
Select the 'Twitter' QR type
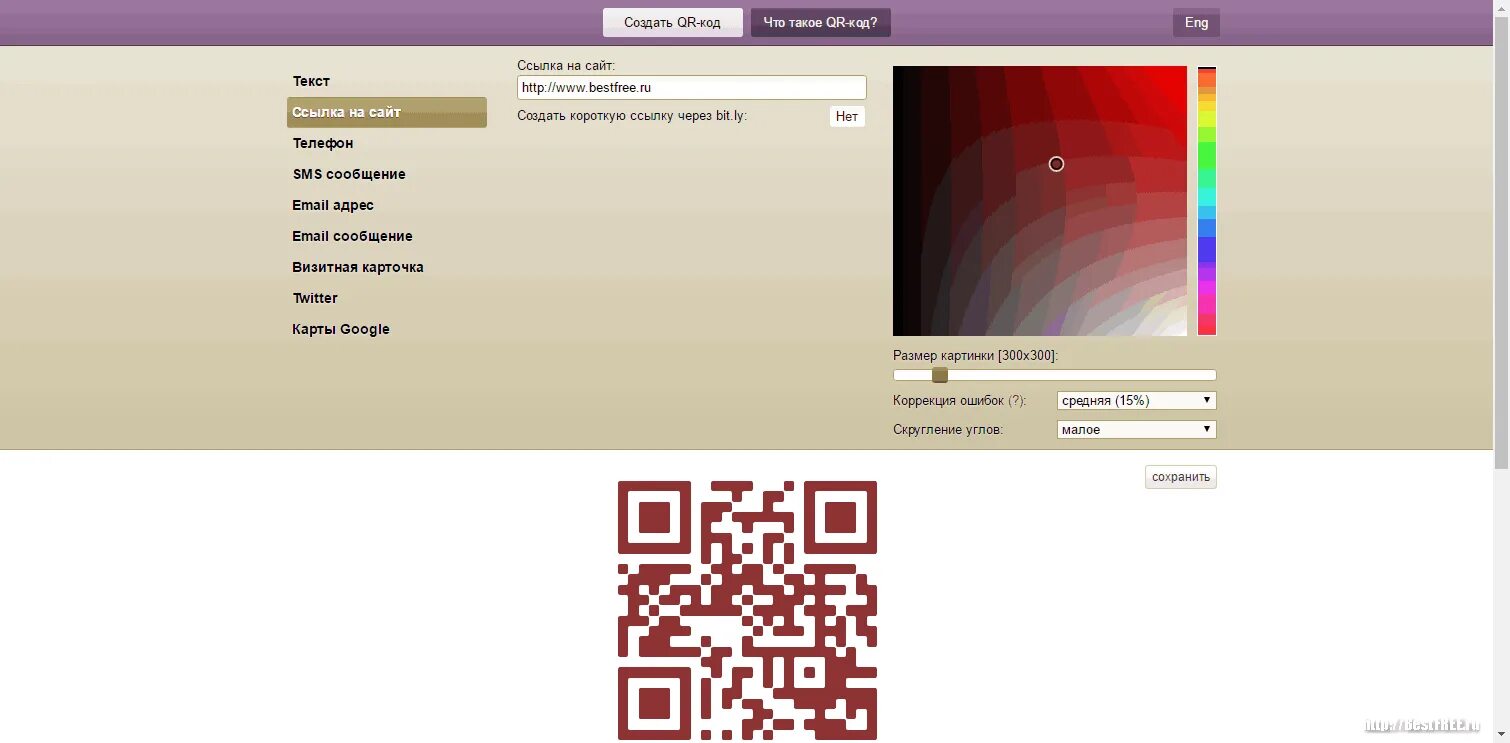[x=315, y=298]
